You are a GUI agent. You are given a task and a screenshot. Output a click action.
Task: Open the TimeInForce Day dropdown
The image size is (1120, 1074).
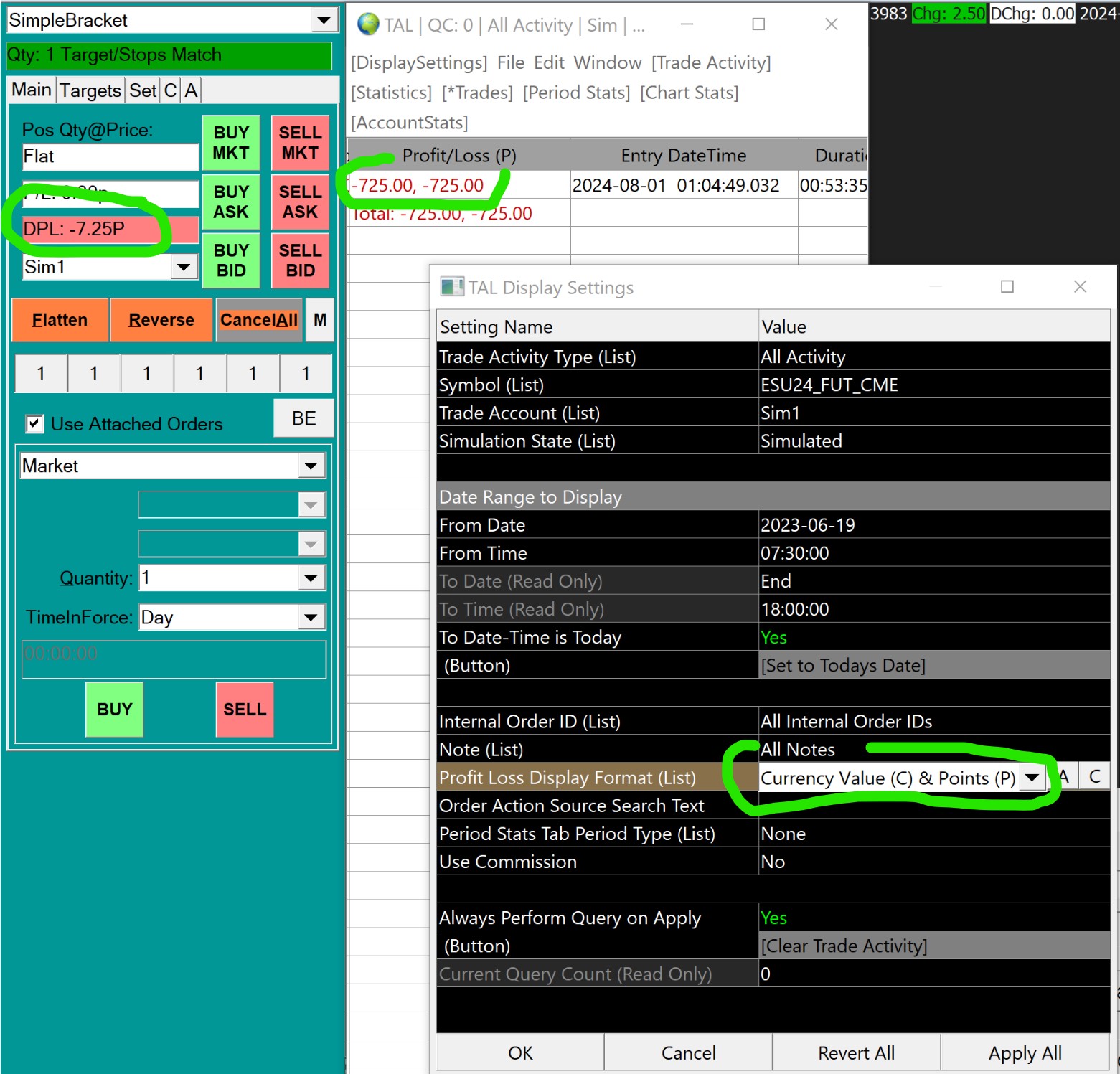click(311, 617)
